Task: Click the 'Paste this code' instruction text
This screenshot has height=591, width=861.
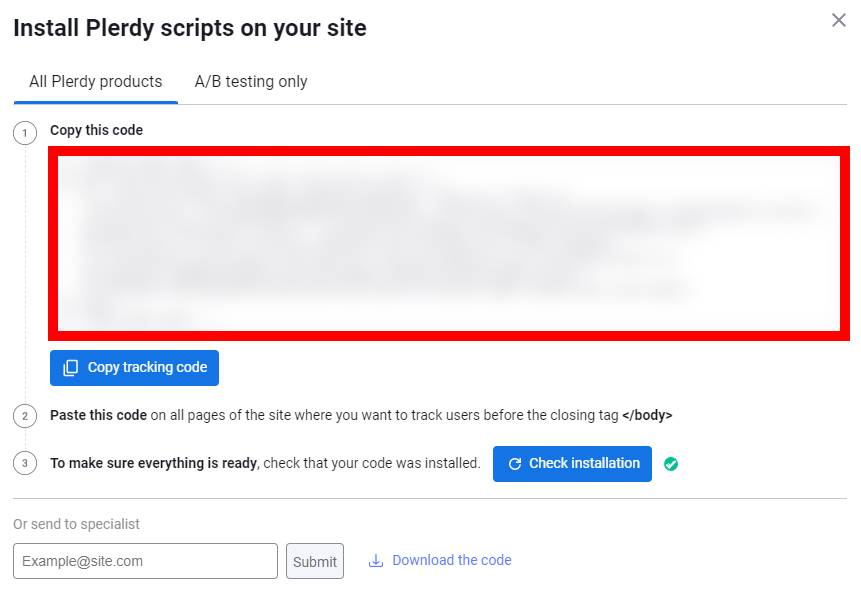Action: point(98,415)
